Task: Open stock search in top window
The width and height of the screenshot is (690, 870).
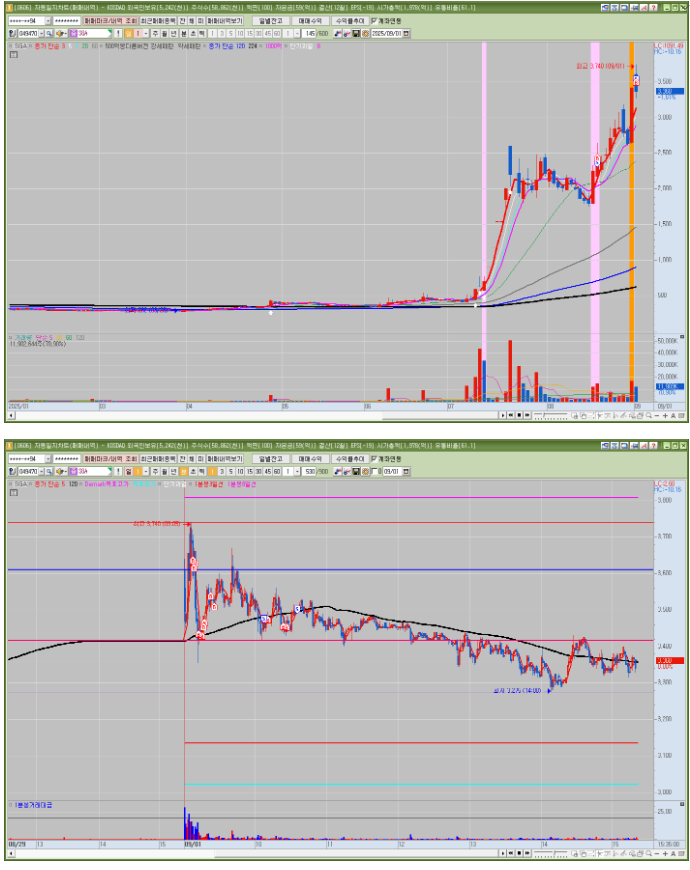Action: (x=49, y=33)
